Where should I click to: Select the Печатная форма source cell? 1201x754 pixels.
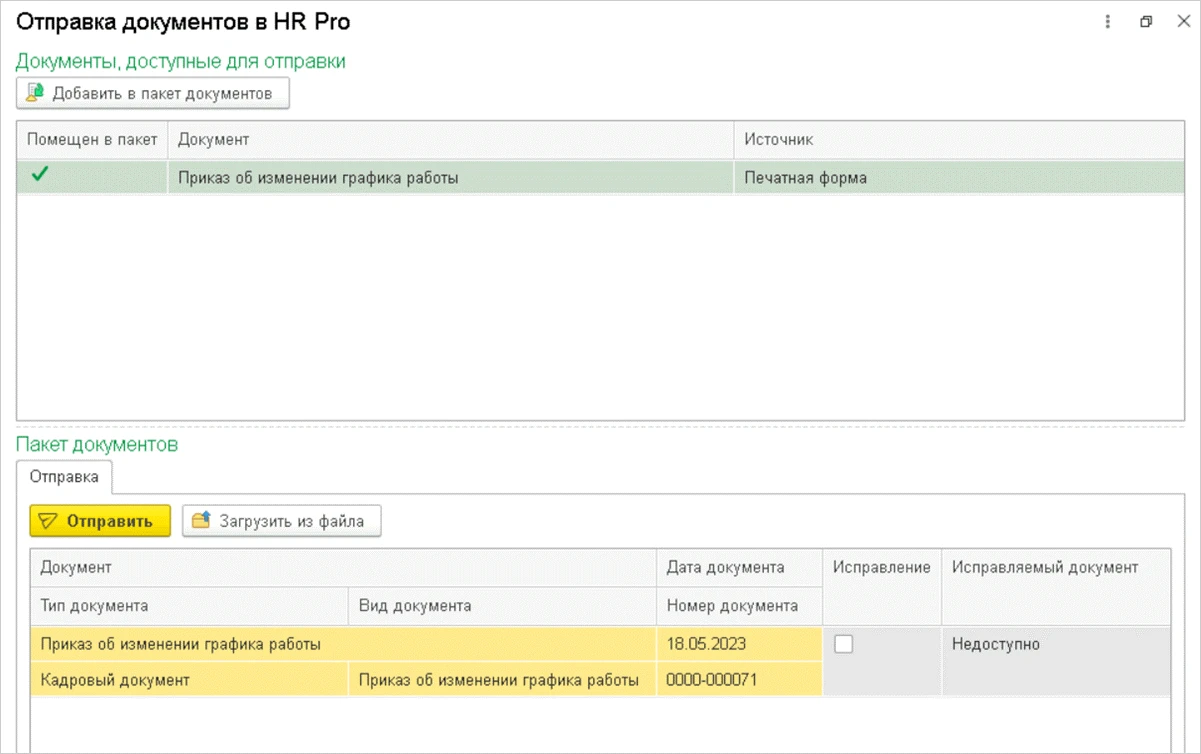click(958, 178)
